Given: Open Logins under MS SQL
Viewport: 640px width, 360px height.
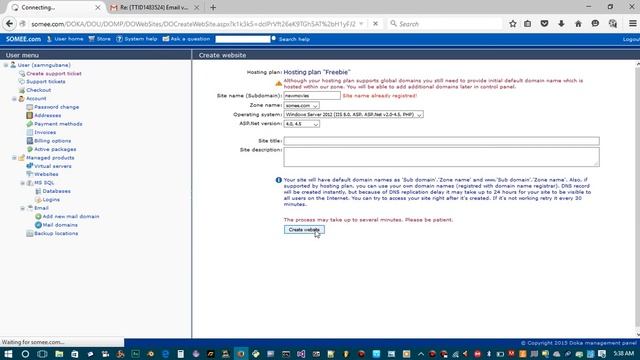Looking at the screenshot, I should coord(51,200).
